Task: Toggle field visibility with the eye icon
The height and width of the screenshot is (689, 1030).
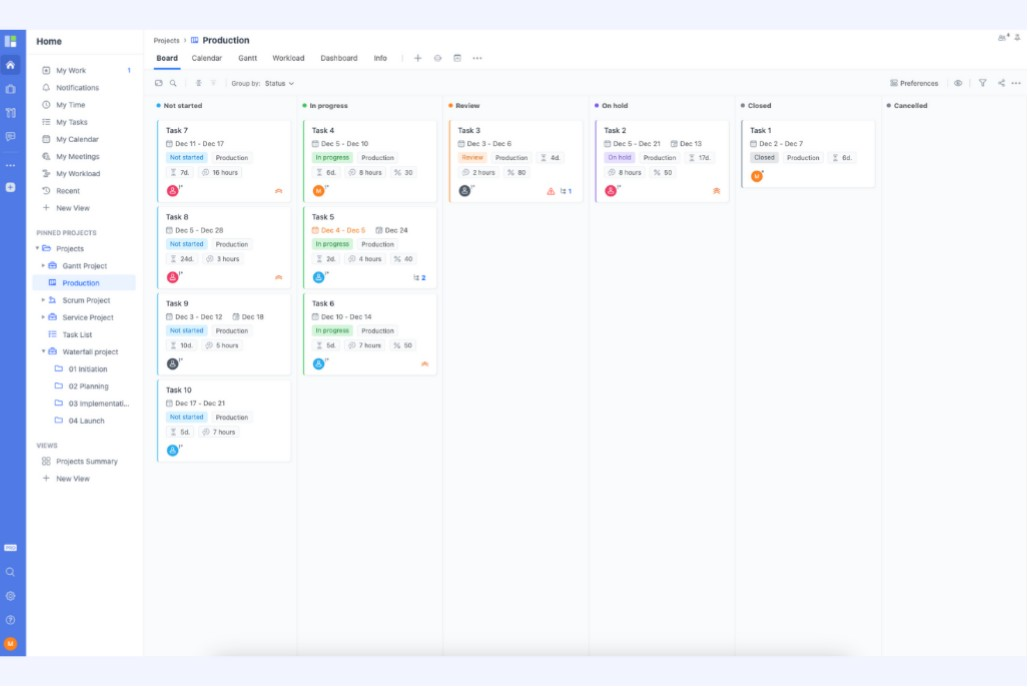Action: point(958,83)
